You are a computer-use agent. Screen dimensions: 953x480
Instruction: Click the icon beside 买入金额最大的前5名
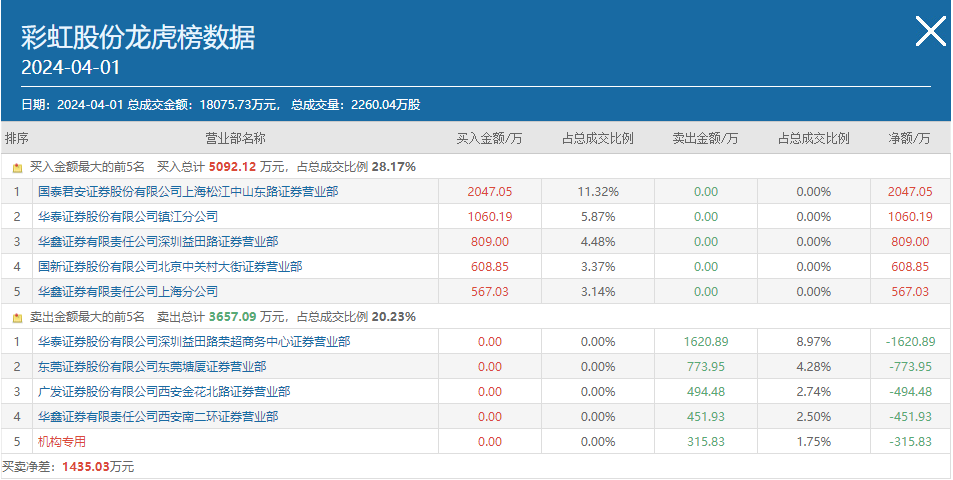pyautogui.click(x=18, y=167)
